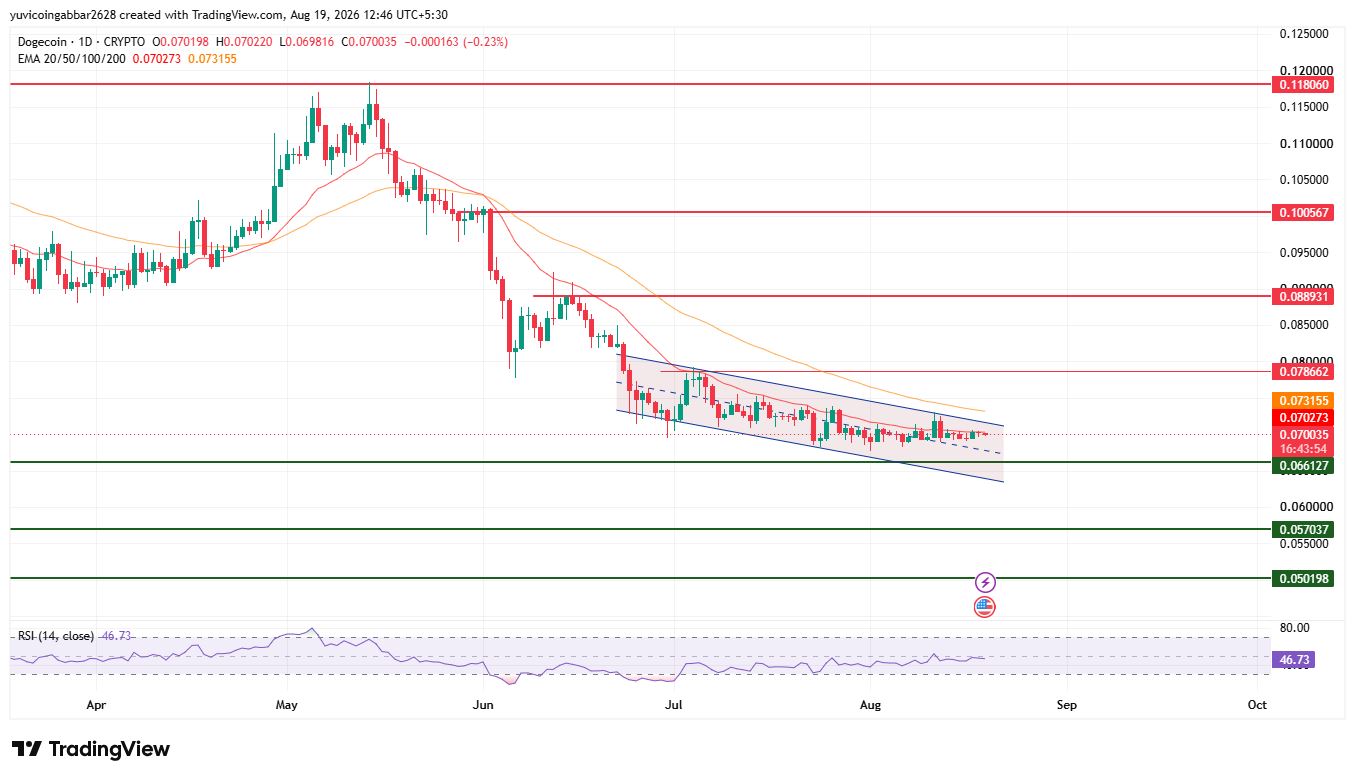Click the low value L0.069816
The image size is (1355, 779).
pos(308,42)
